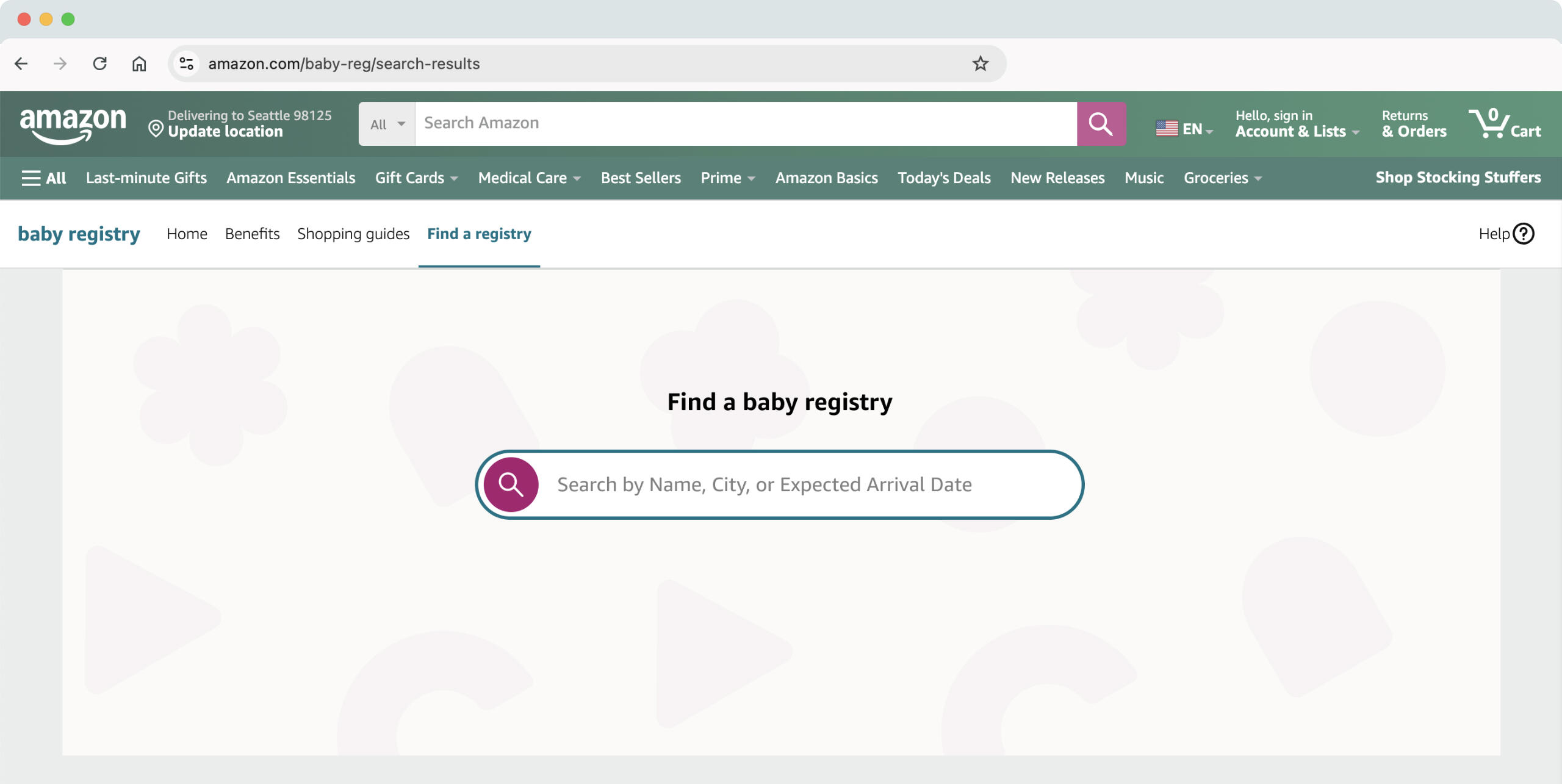1562x784 pixels.
Task: Switch to the Benefits tab
Action: click(252, 234)
